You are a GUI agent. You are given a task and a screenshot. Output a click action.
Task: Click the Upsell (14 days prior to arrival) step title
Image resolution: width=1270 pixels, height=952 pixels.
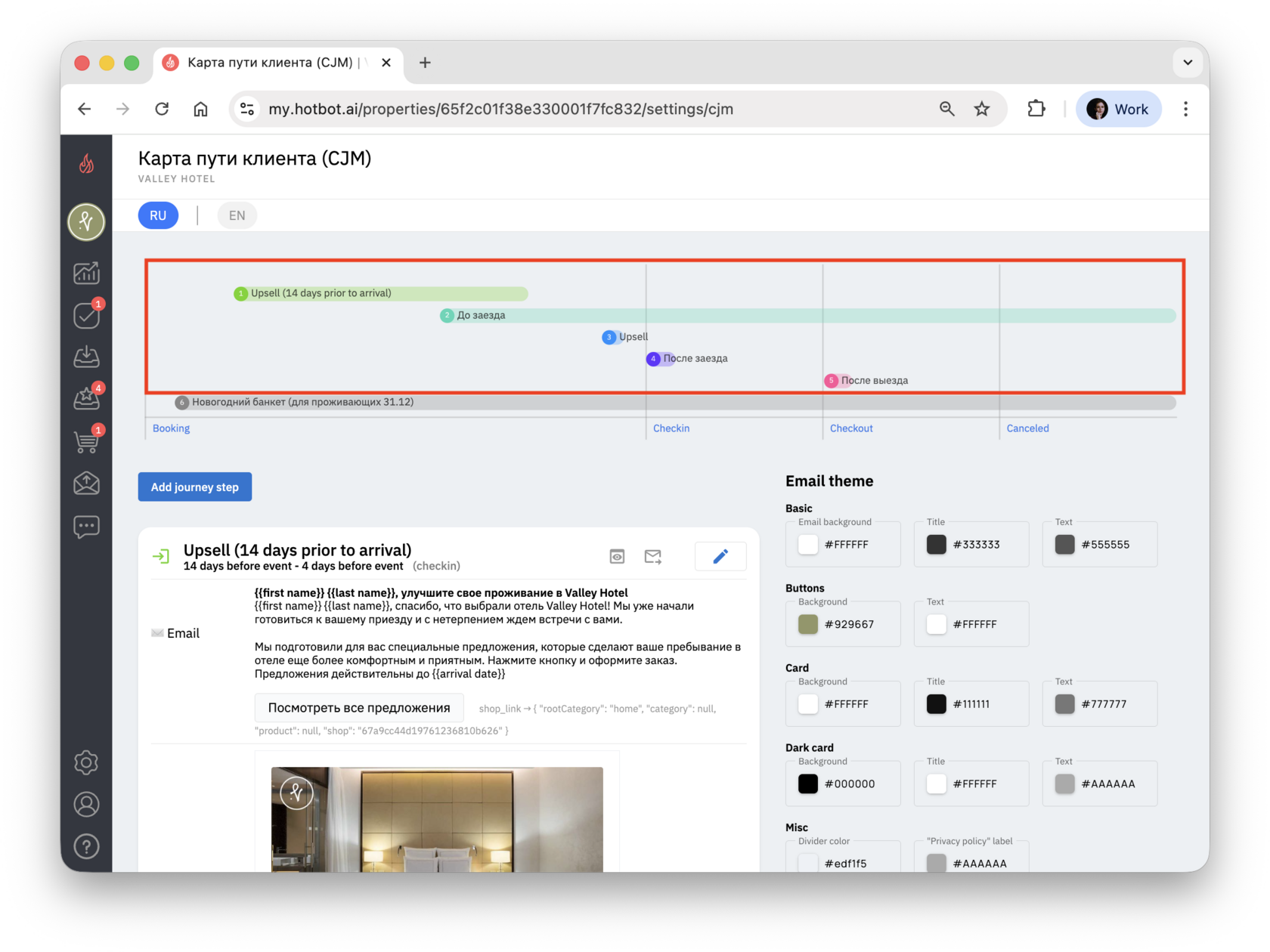297,550
